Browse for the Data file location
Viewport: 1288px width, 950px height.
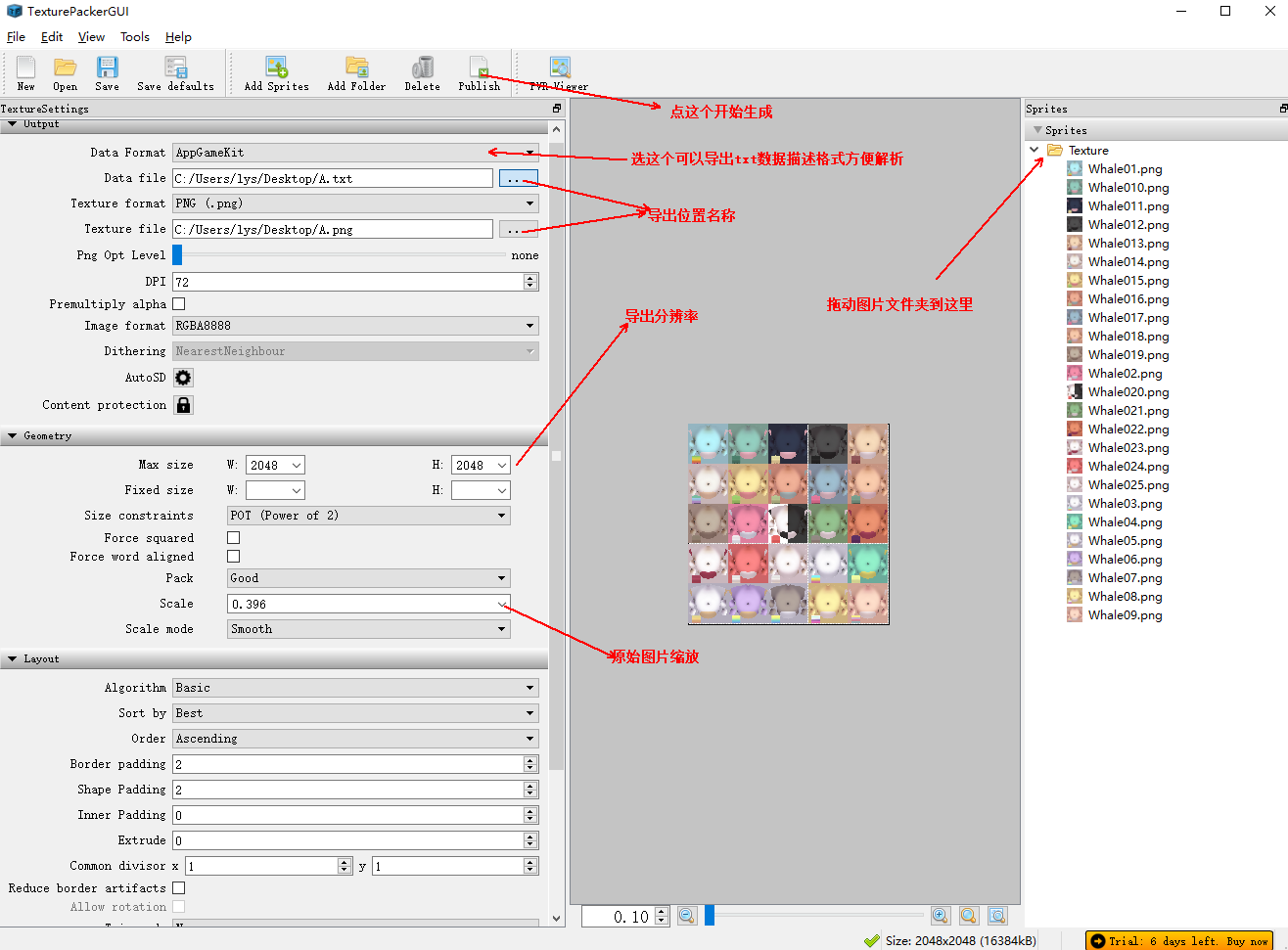tap(518, 178)
